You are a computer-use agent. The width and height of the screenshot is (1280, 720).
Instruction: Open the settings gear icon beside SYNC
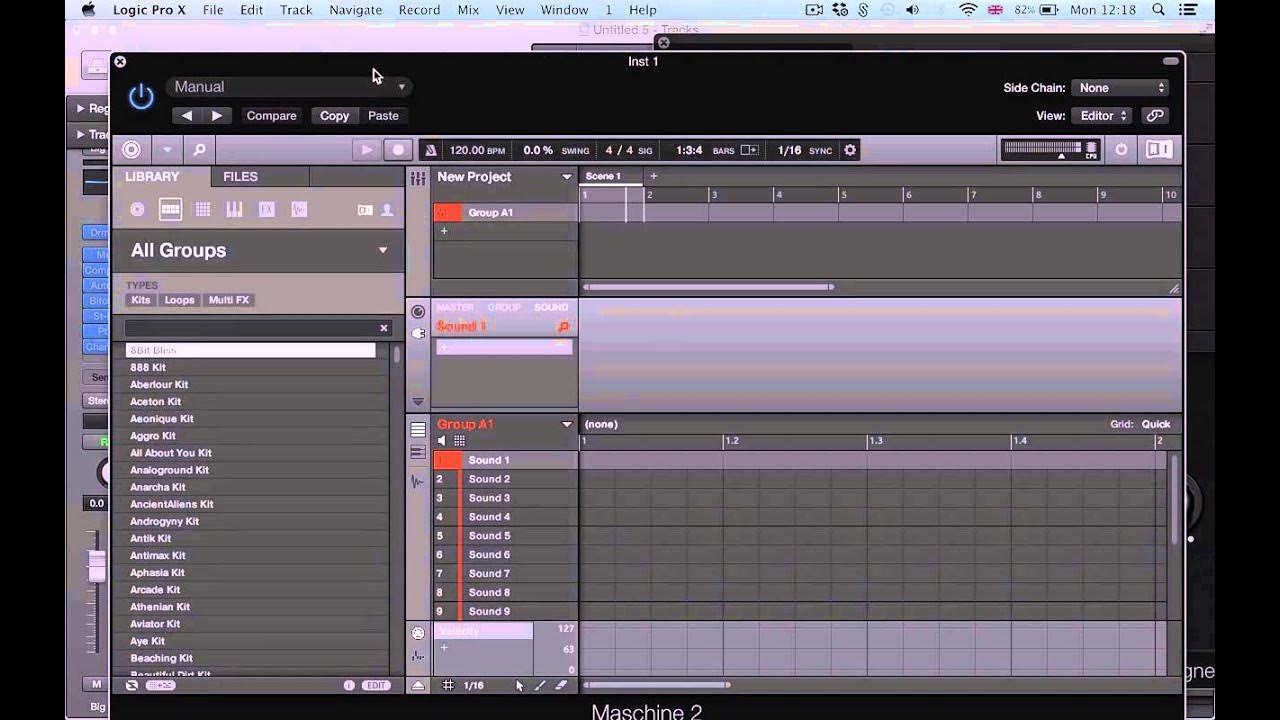click(x=850, y=150)
